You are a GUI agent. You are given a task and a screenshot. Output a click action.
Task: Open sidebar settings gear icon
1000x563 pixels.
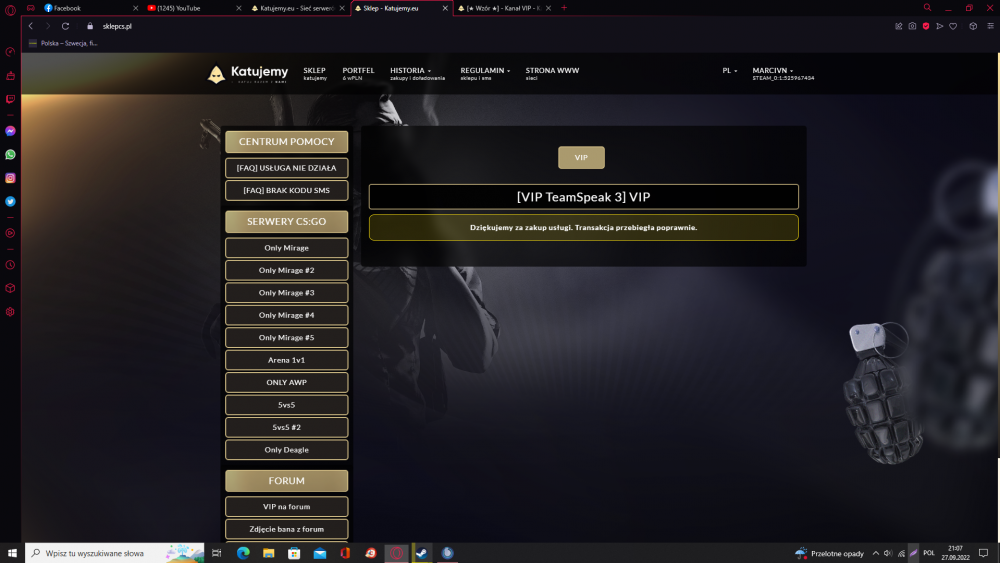[10, 312]
